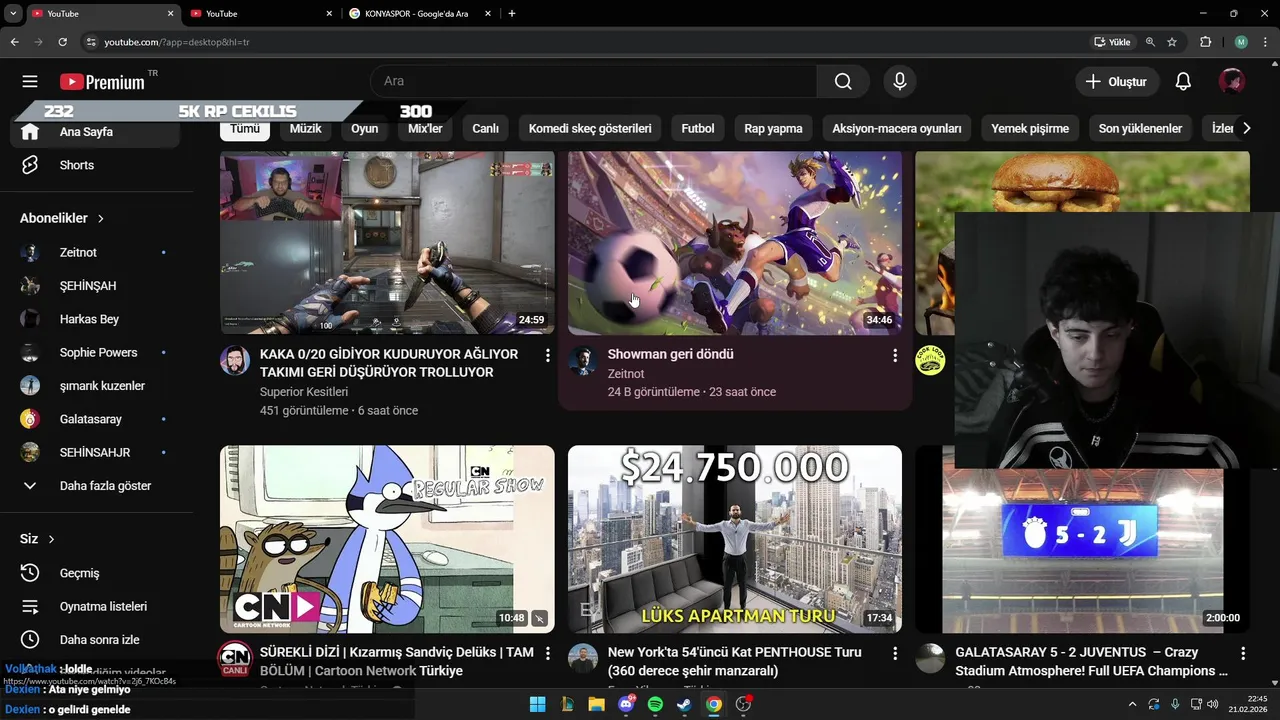The width and height of the screenshot is (1280, 720).
Task: Open more options for KAKA 0/20 video
Action: tap(547, 355)
